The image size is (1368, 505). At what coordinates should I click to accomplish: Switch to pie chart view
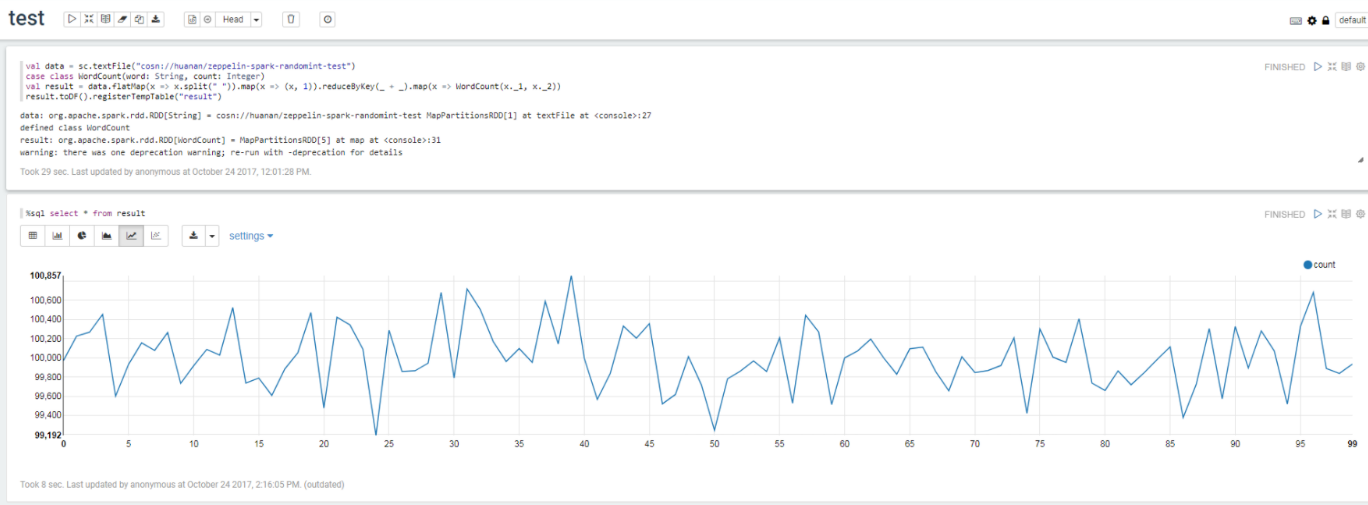tap(82, 236)
